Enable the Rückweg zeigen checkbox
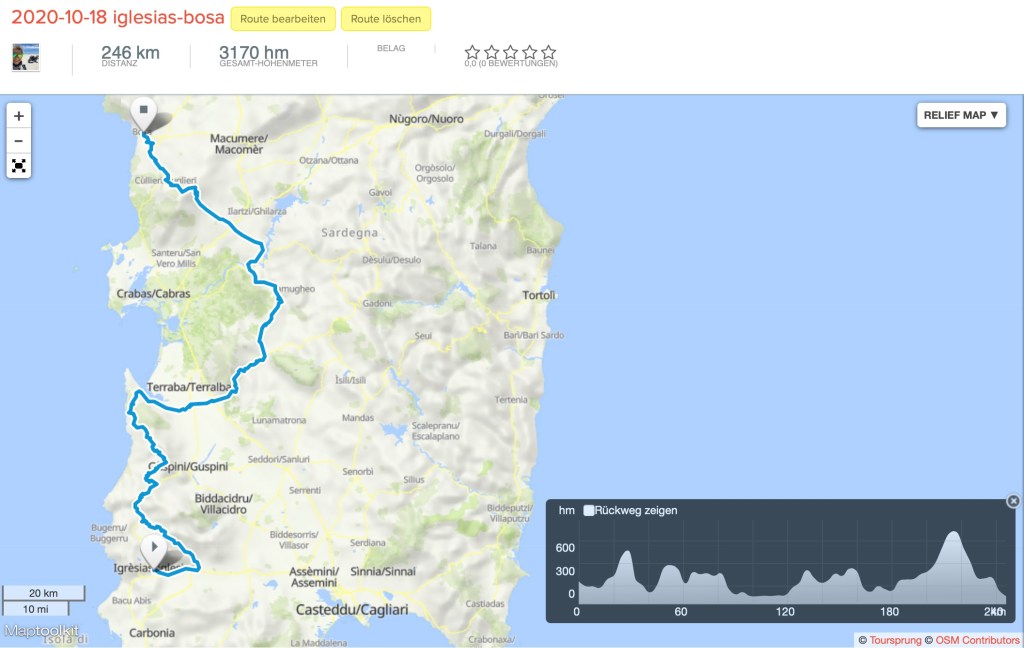 [589, 510]
